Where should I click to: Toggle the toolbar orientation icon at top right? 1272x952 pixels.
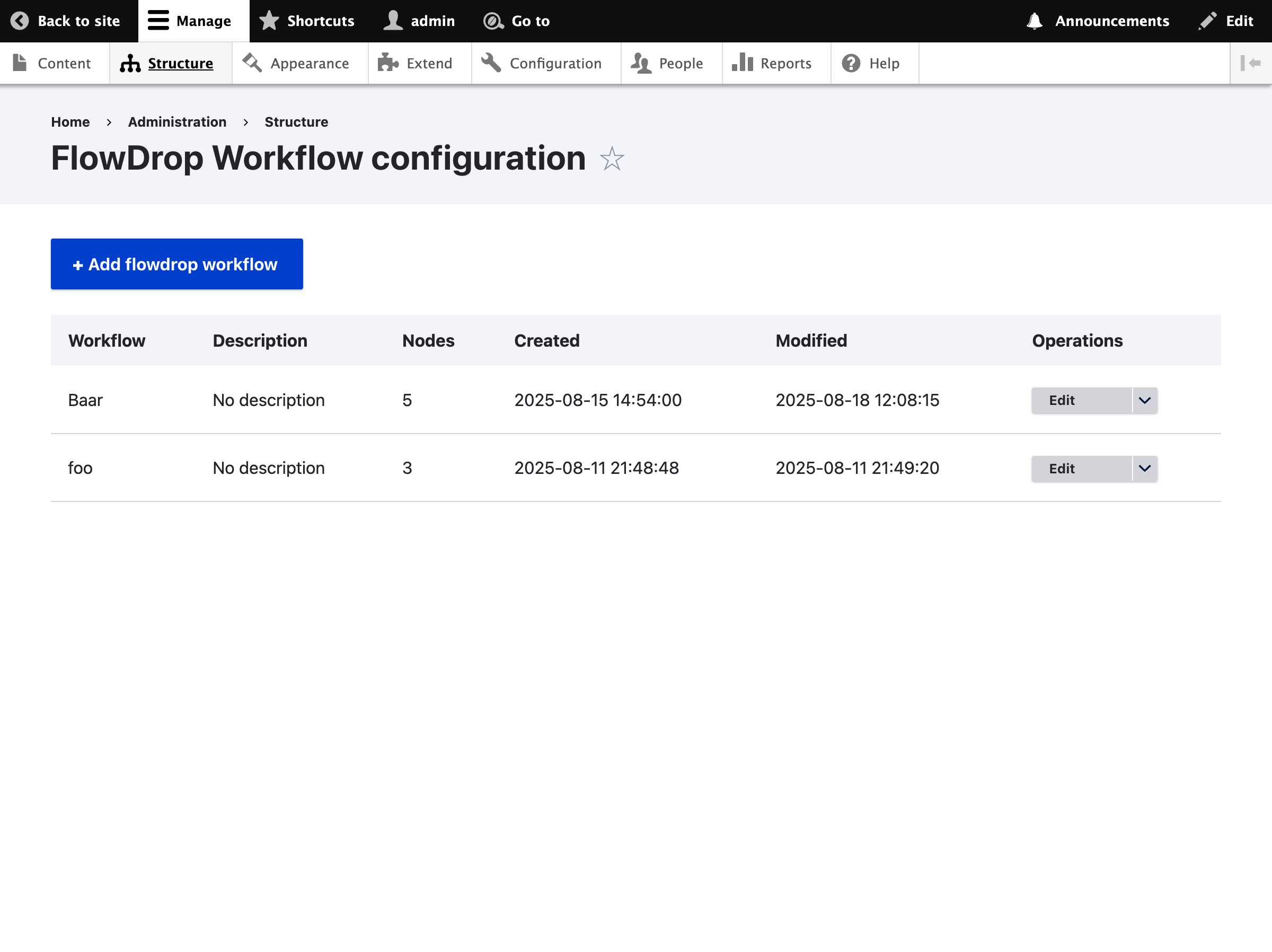click(1251, 63)
